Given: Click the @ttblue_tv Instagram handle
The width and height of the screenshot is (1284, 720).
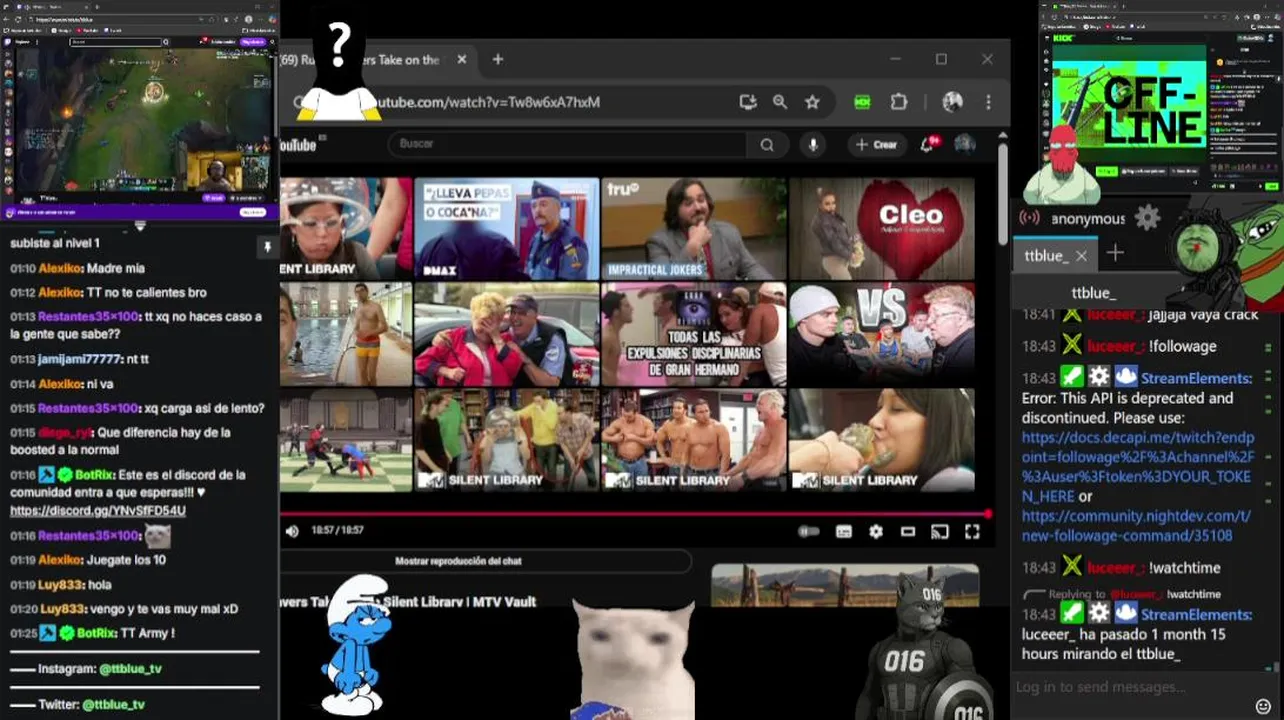Looking at the screenshot, I should pos(130,669).
